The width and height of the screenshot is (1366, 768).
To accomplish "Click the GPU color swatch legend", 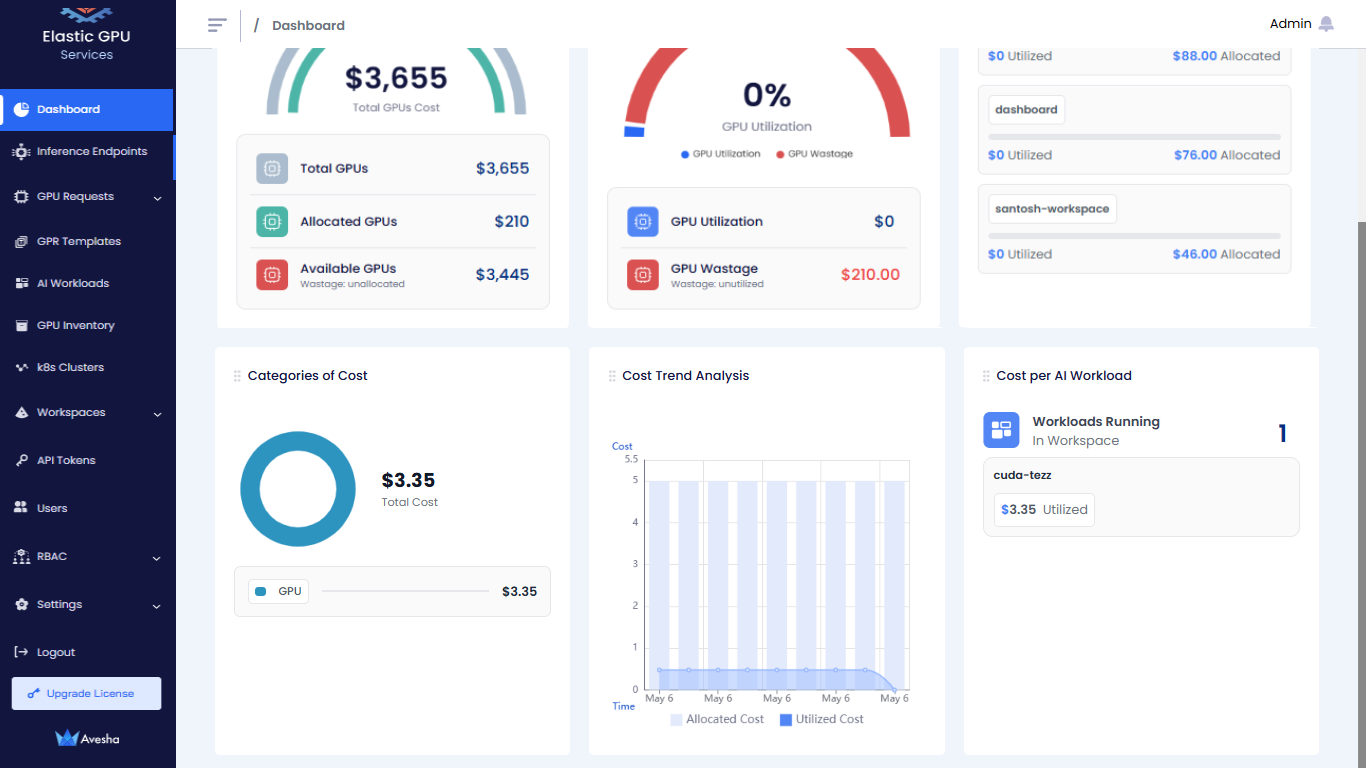I will click(261, 592).
